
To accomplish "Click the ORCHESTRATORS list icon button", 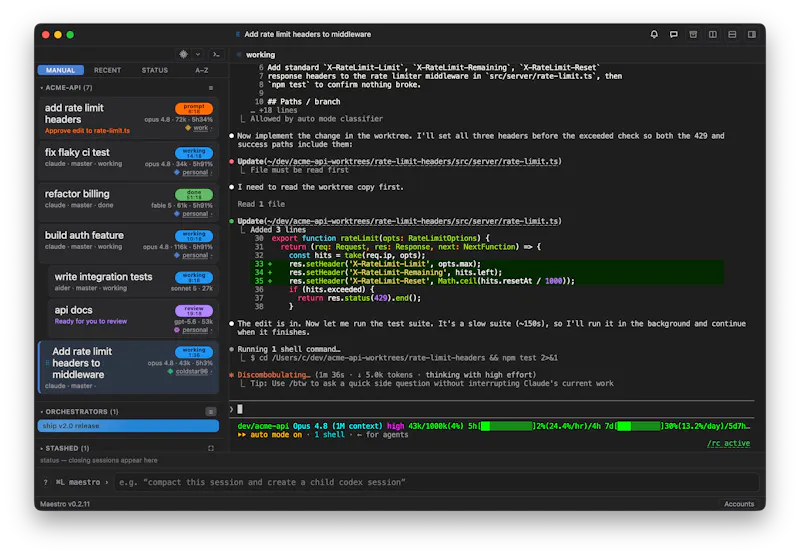I will (211, 411).
